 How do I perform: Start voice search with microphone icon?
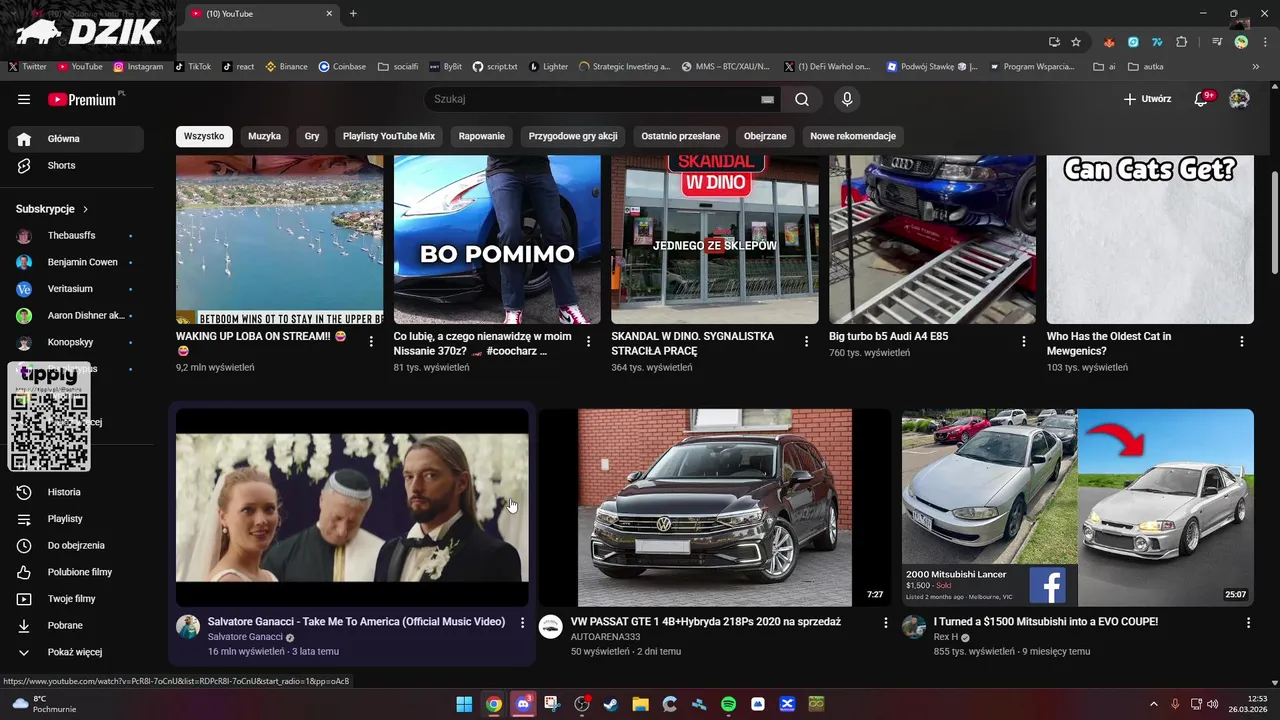pyautogui.click(x=847, y=99)
